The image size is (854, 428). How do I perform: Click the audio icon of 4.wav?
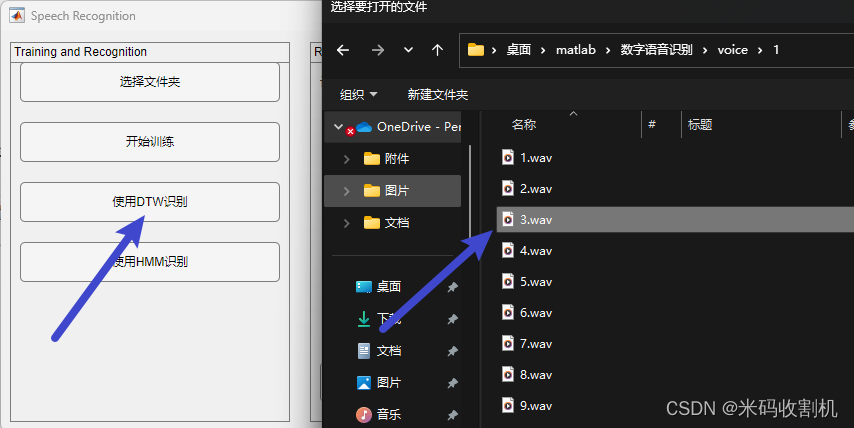point(508,250)
